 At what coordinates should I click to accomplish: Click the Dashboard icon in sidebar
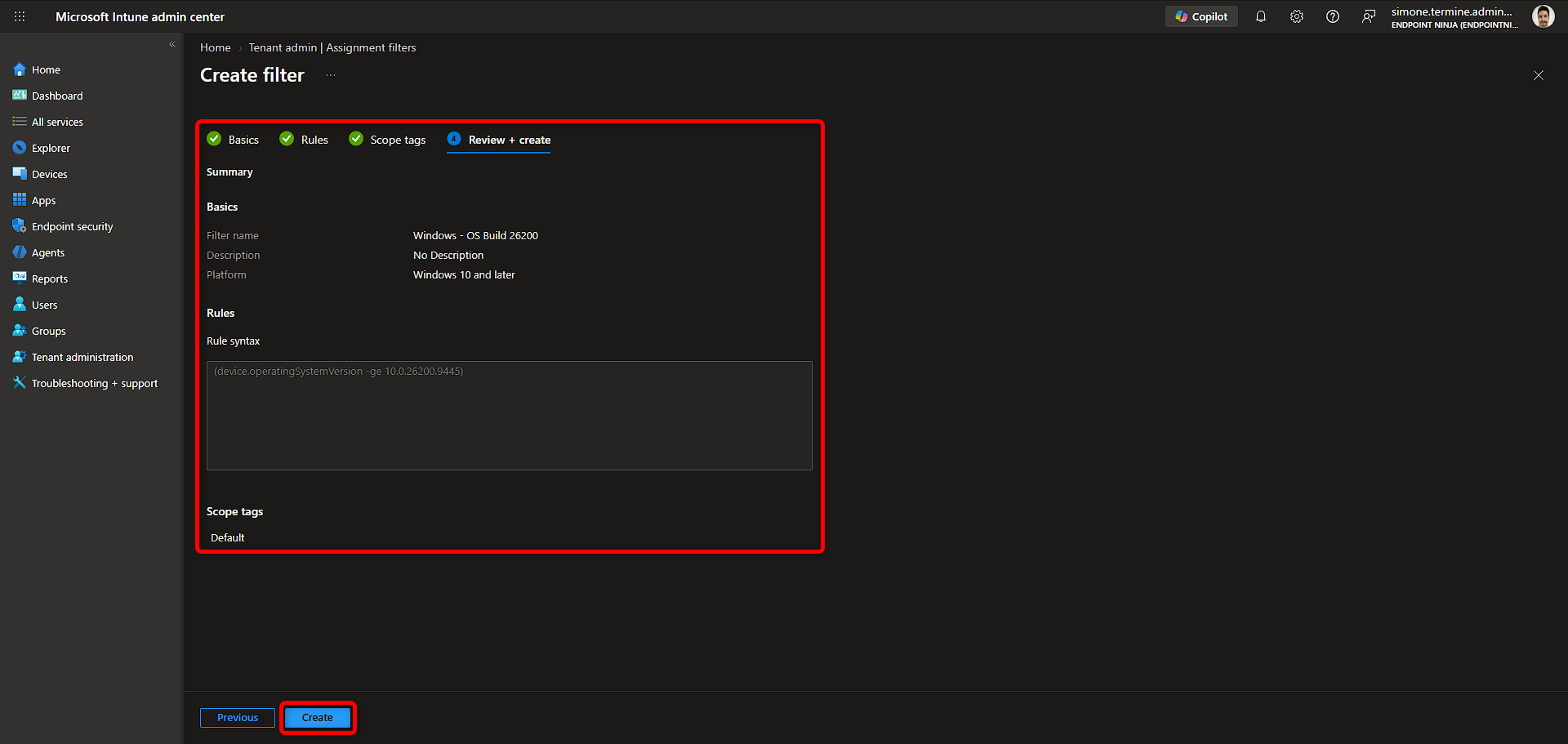pos(20,96)
